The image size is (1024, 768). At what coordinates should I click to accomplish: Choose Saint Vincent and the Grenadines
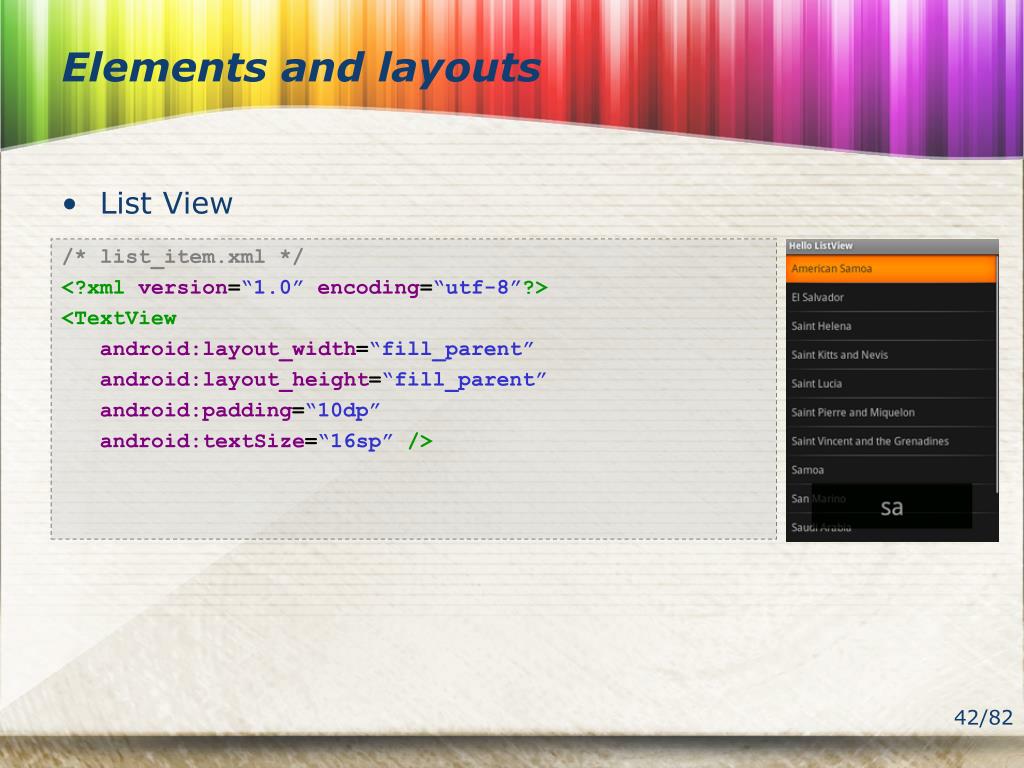coord(891,441)
